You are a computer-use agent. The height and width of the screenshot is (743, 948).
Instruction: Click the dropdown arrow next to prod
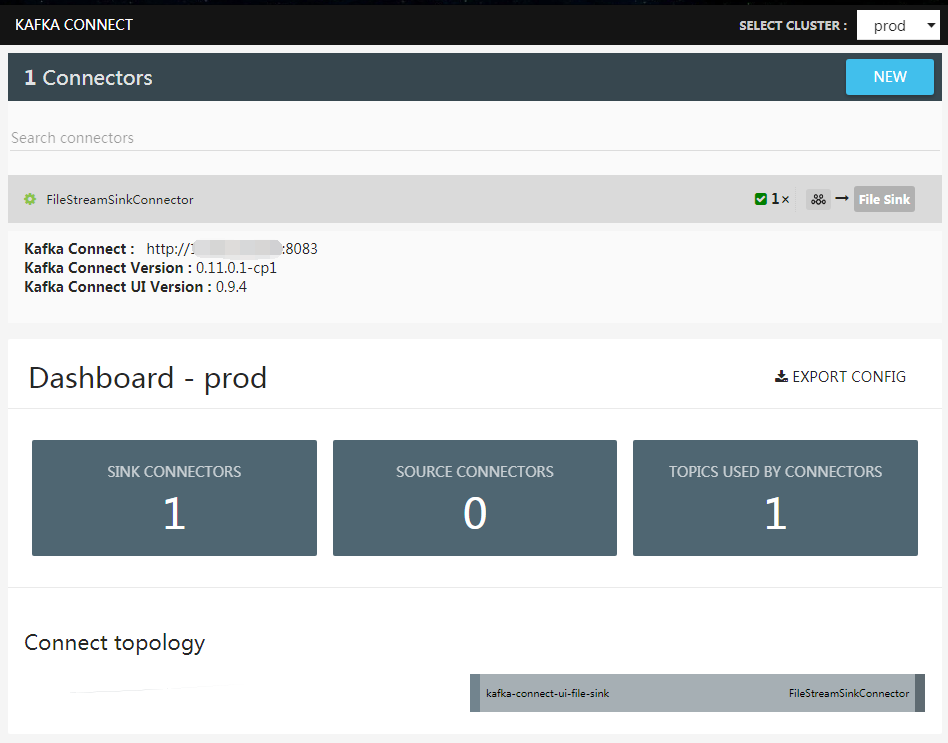coord(933,24)
